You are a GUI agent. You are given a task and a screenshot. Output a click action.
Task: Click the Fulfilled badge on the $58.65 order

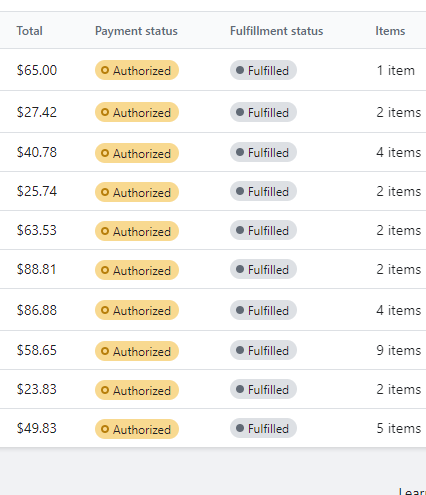(x=263, y=350)
